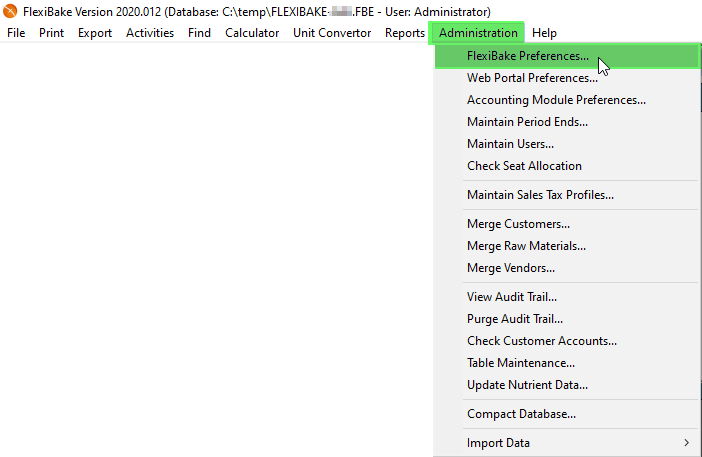This screenshot has width=702, height=457.
Task: Open Table Maintenance...
Action: [567, 363]
